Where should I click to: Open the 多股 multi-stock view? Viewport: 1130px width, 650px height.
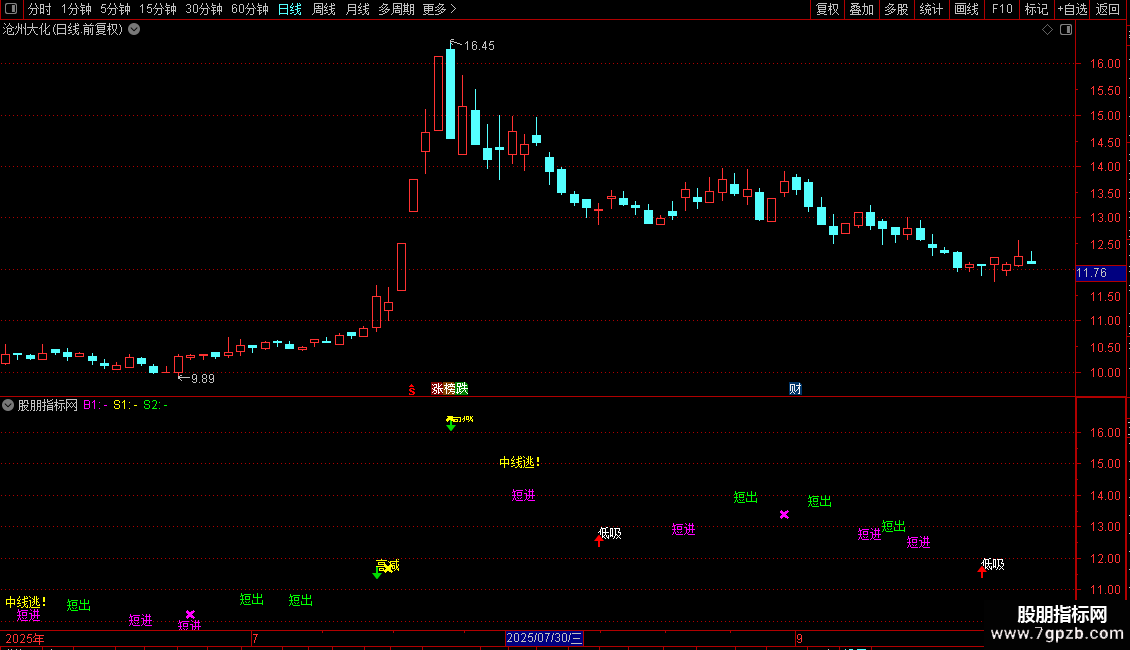click(x=896, y=9)
